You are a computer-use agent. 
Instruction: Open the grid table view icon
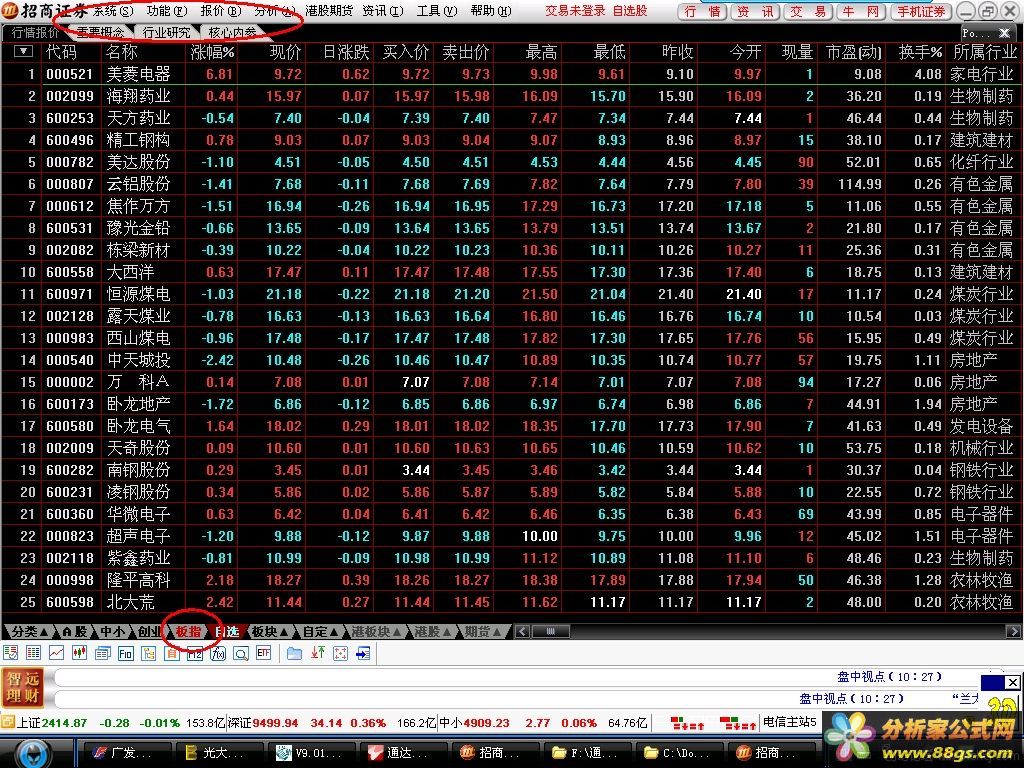click(33, 653)
